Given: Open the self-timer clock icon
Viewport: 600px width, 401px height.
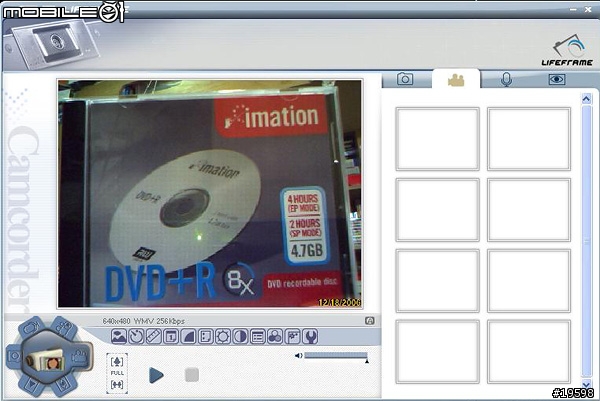Looking at the screenshot, I should pos(136,336).
